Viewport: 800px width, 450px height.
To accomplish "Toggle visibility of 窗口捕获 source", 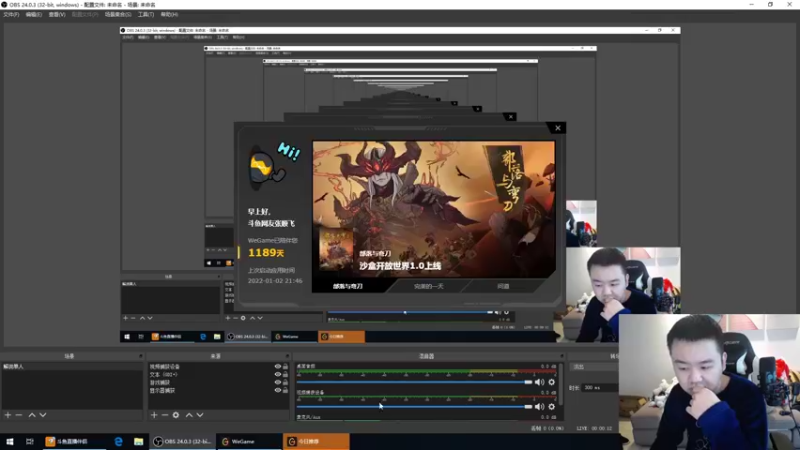I will pyautogui.click(x=278, y=382).
